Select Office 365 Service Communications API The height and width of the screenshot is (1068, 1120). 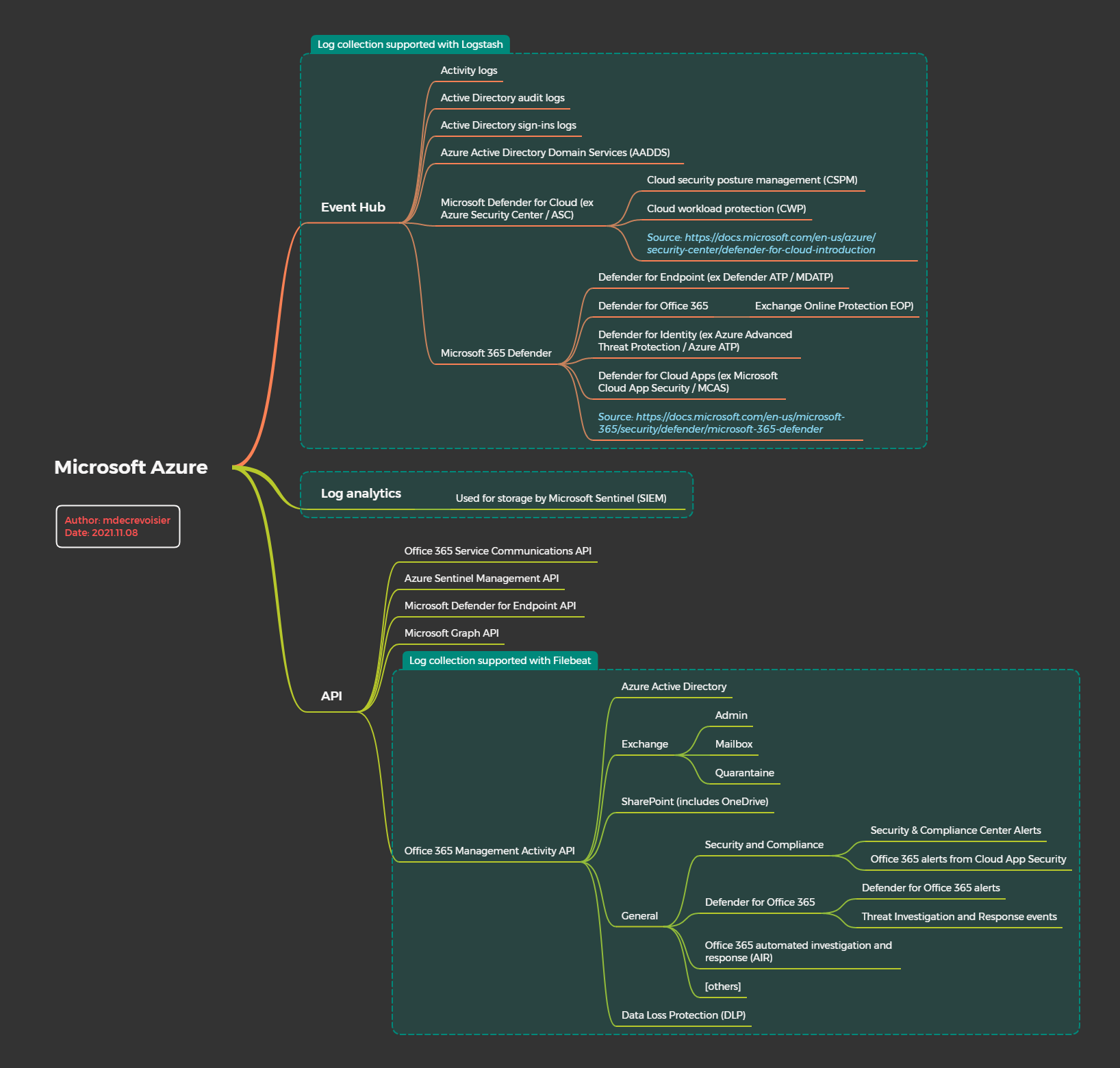pyautogui.click(x=498, y=551)
